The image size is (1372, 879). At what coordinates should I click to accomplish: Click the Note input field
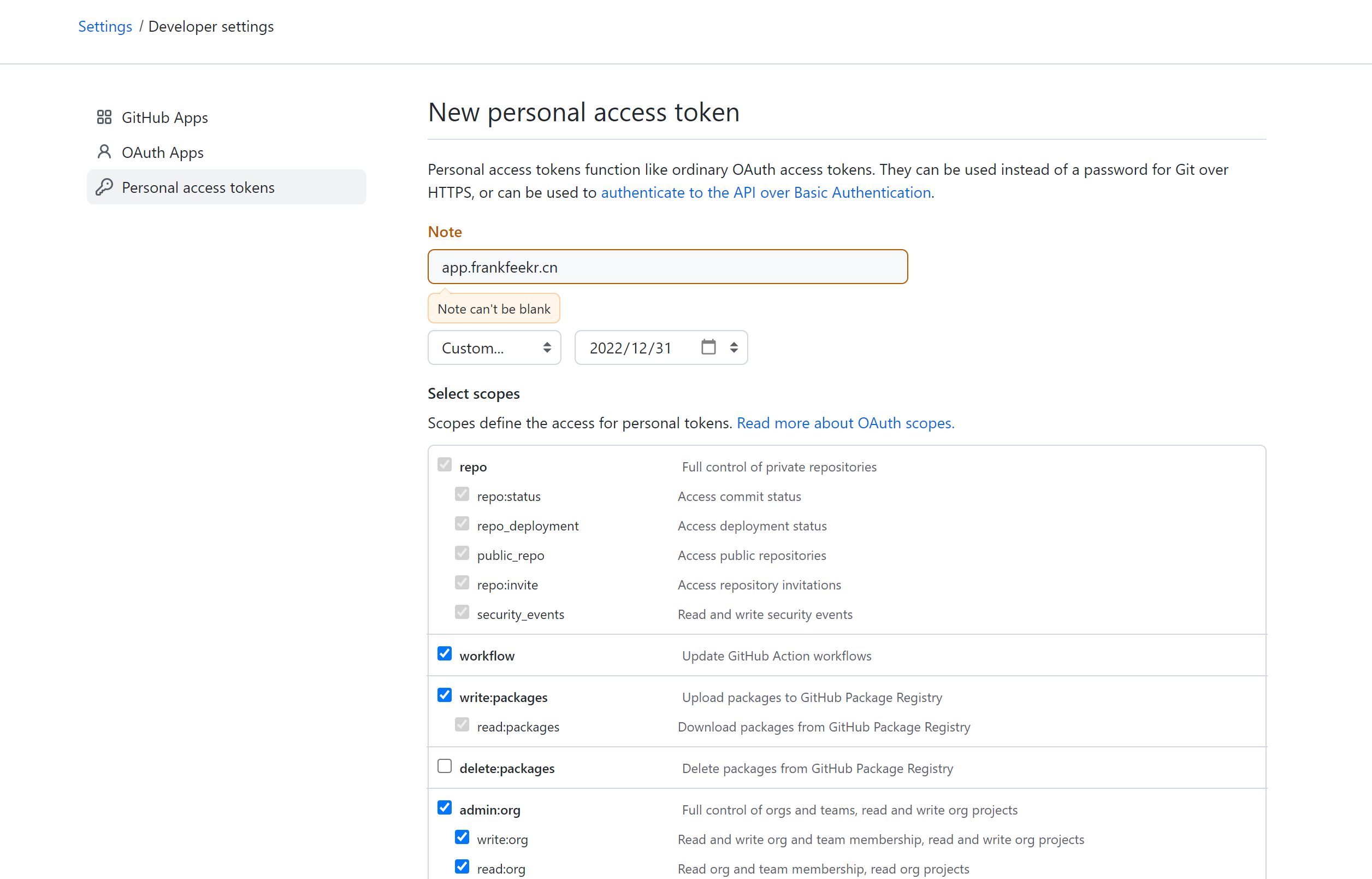(x=667, y=267)
